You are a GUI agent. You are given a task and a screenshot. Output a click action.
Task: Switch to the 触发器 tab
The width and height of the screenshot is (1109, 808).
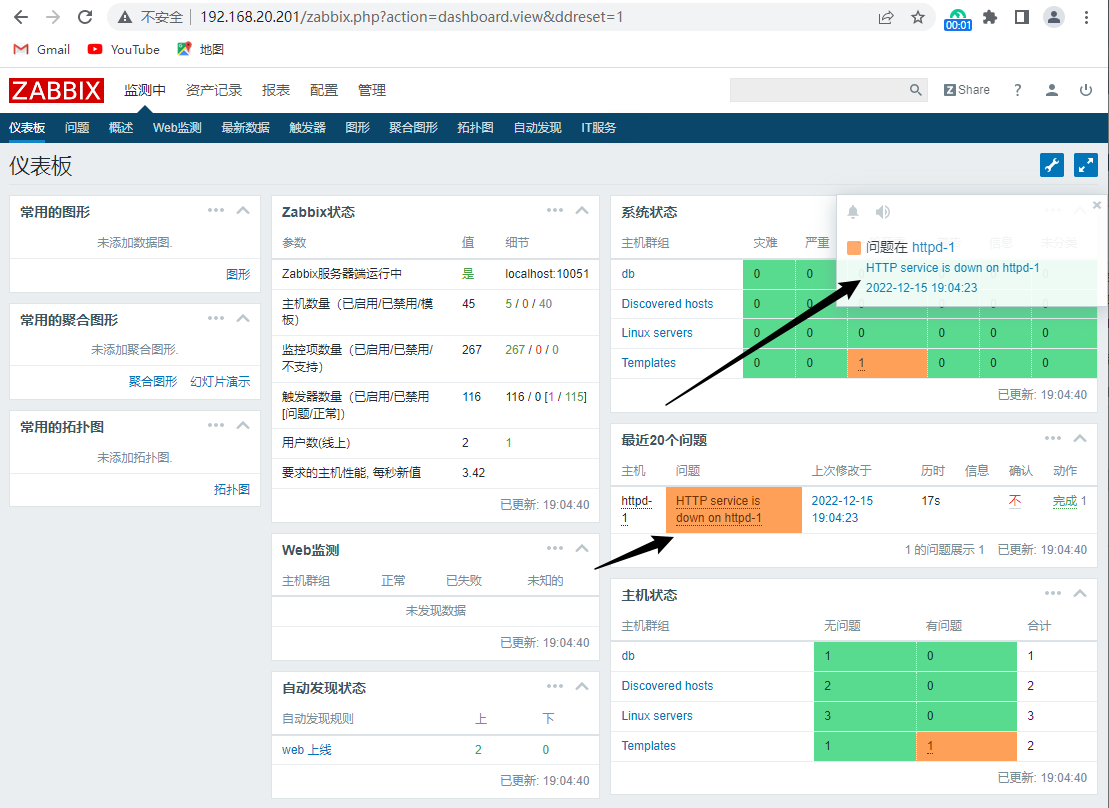(x=307, y=128)
